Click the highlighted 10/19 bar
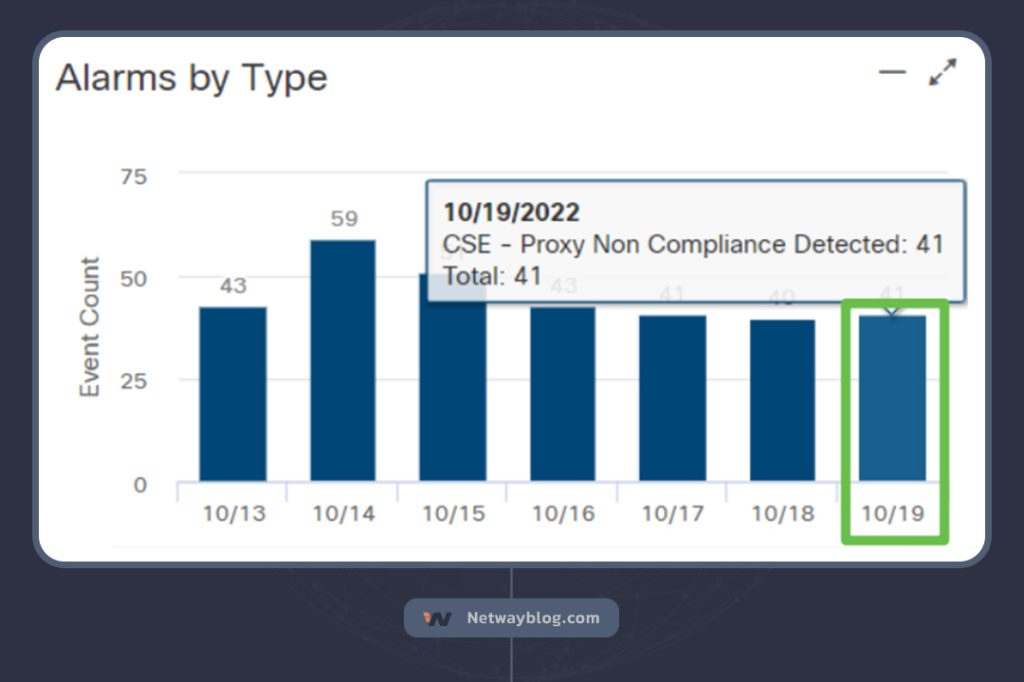Image resolution: width=1024 pixels, height=682 pixels. 892,398
